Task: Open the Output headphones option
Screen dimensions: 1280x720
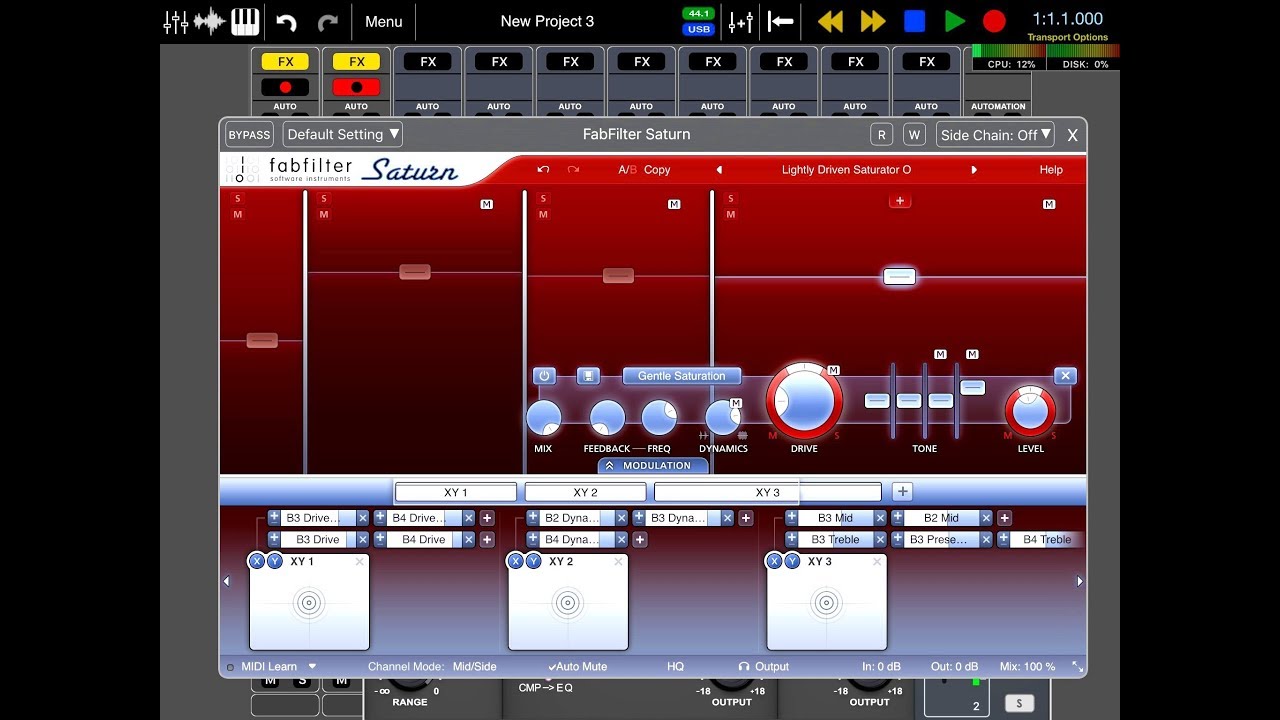Action: click(764, 667)
